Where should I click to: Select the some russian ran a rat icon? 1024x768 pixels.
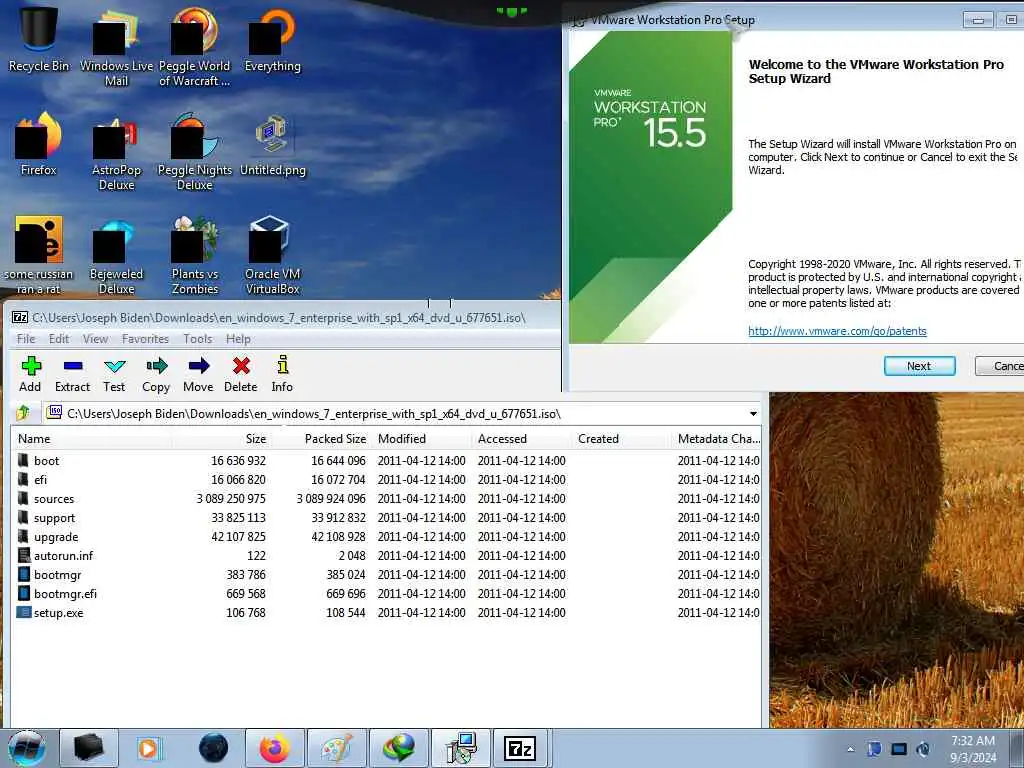point(39,255)
